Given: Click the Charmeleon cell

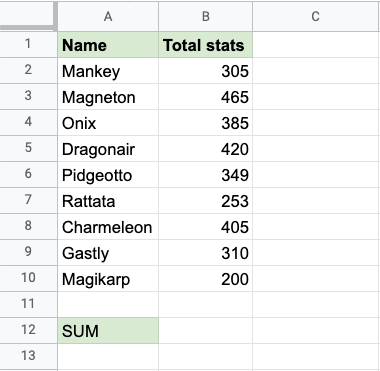Looking at the screenshot, I should tap(108, 227).
